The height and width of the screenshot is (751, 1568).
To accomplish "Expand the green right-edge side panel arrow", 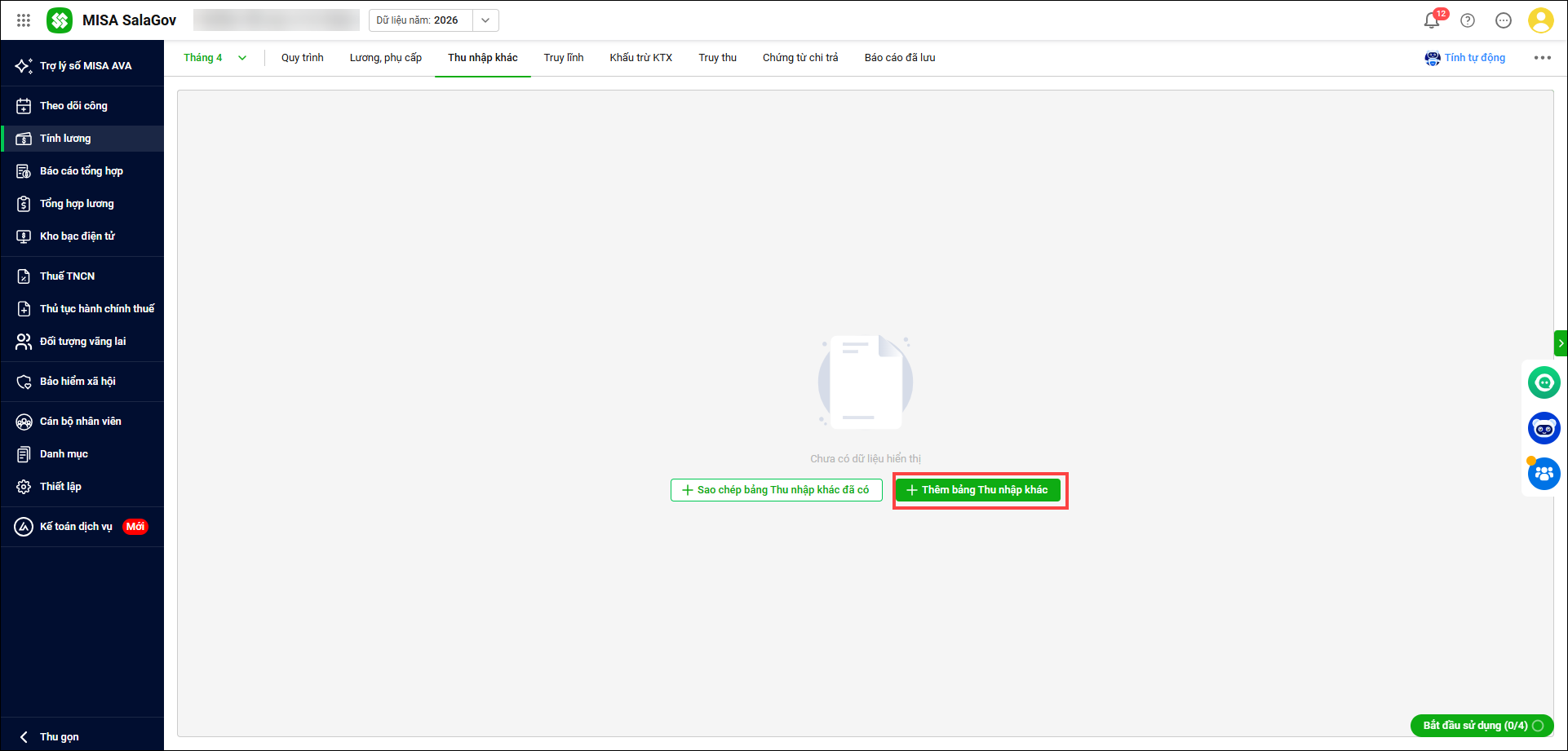I will point(1561,343).
